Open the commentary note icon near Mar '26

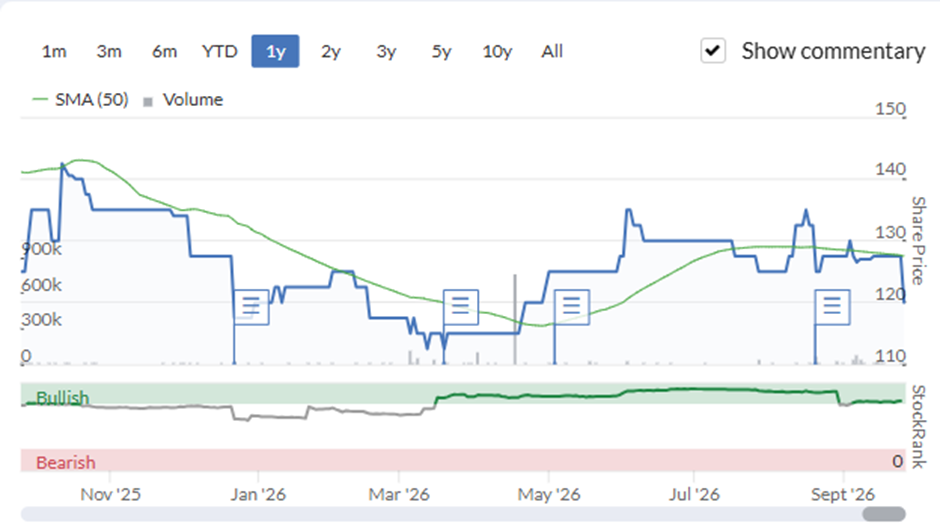coord(460,307)
